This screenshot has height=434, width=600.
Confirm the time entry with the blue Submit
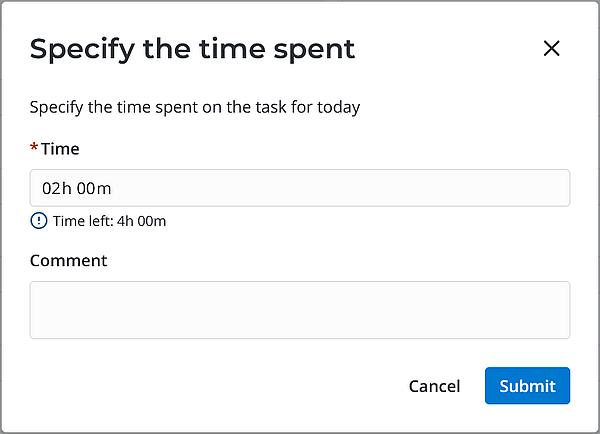click(527, 386)
